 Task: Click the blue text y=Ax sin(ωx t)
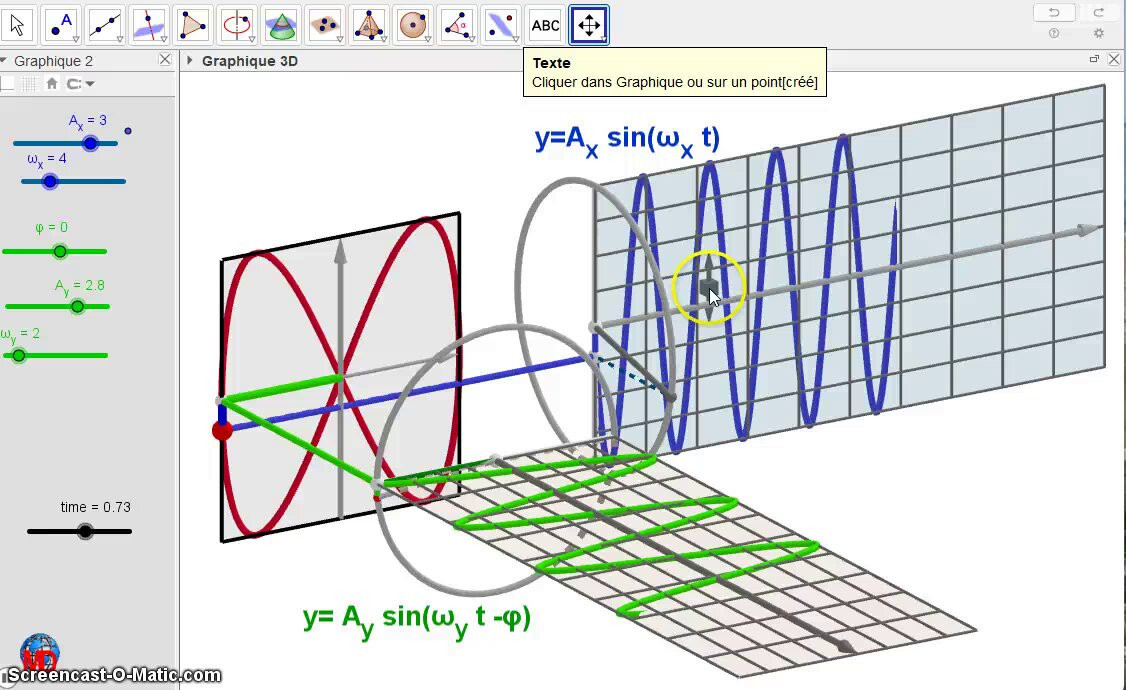[x=627, y=139]
